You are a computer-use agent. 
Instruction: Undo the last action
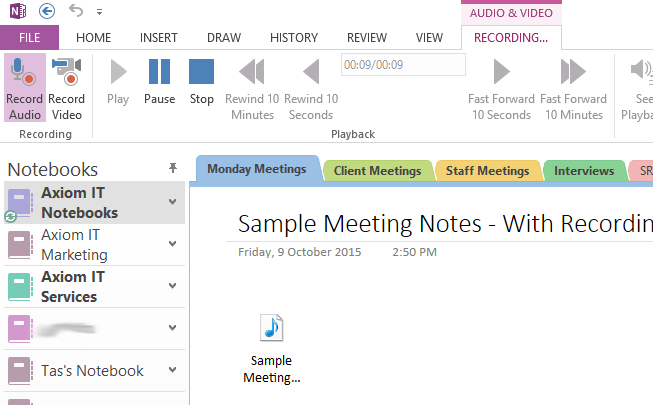pos(76,10)
